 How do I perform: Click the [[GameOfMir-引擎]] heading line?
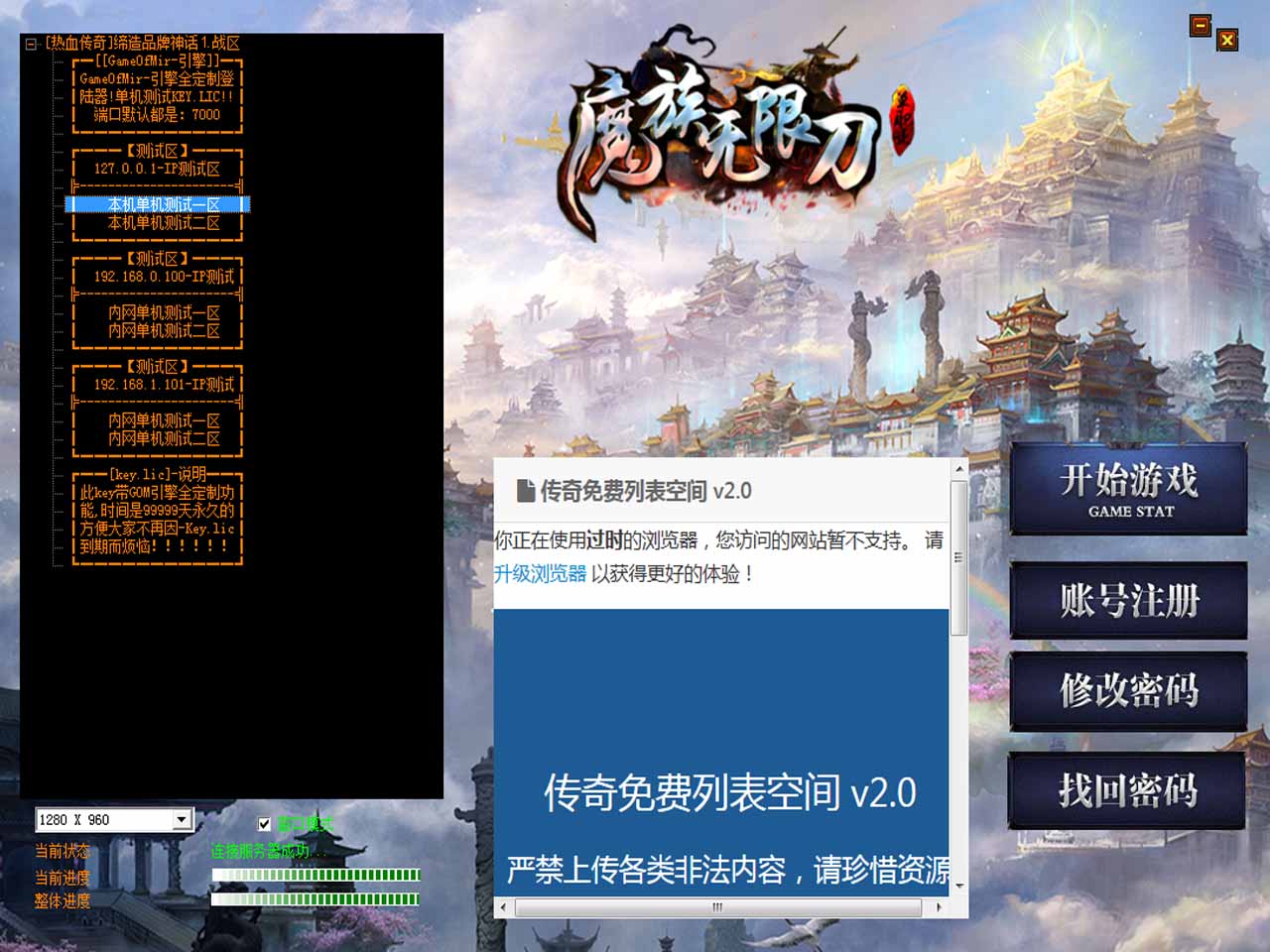click(x=158, y=60)
